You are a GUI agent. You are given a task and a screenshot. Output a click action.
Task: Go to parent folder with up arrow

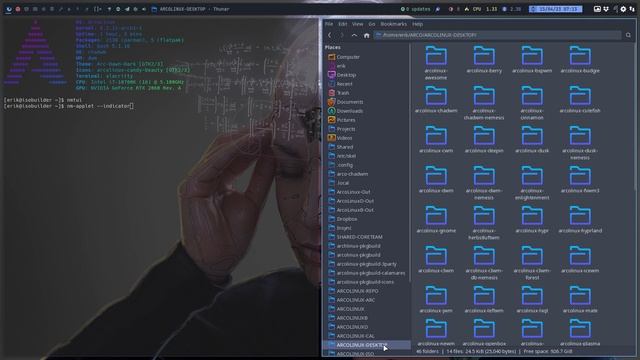pos(354,36)
